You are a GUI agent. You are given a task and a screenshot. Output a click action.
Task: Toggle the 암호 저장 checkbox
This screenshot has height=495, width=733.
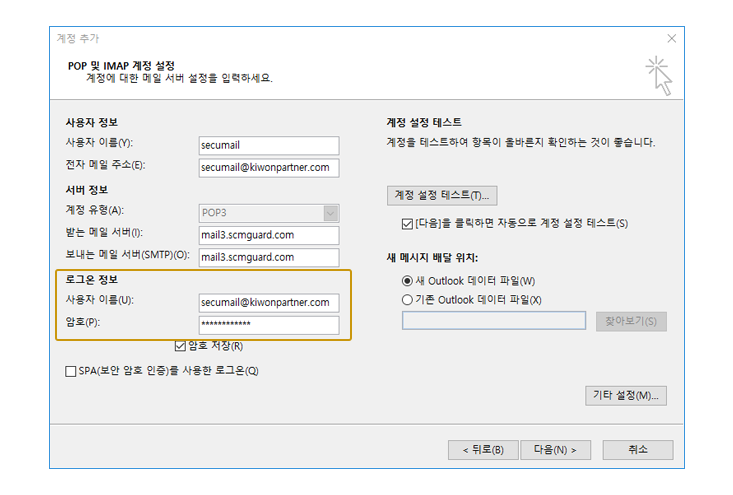coord(180,346)
